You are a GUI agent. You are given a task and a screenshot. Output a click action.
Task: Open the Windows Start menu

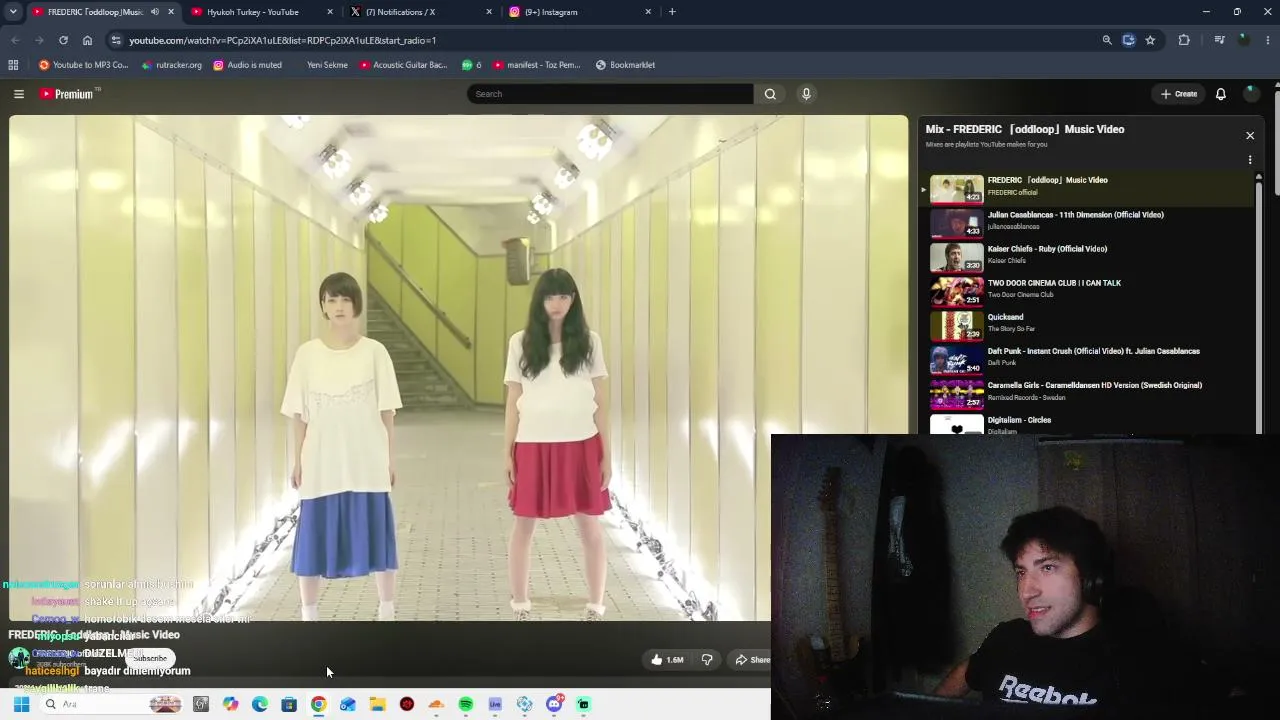pyautogui.click(x=21, y=704)
